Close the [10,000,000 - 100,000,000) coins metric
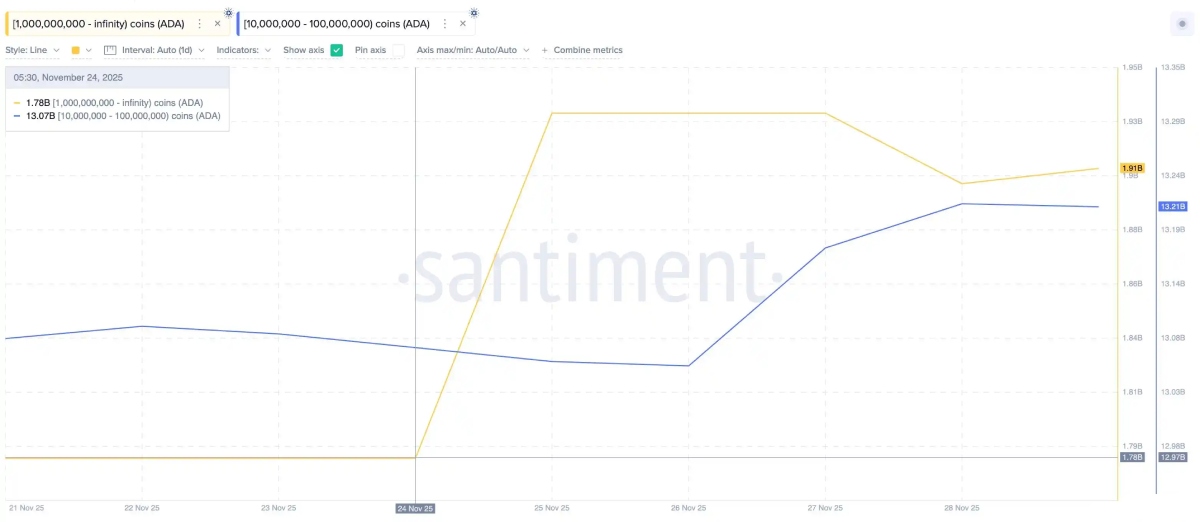Screen dimensions: 1200x522 tap(462, 24)
